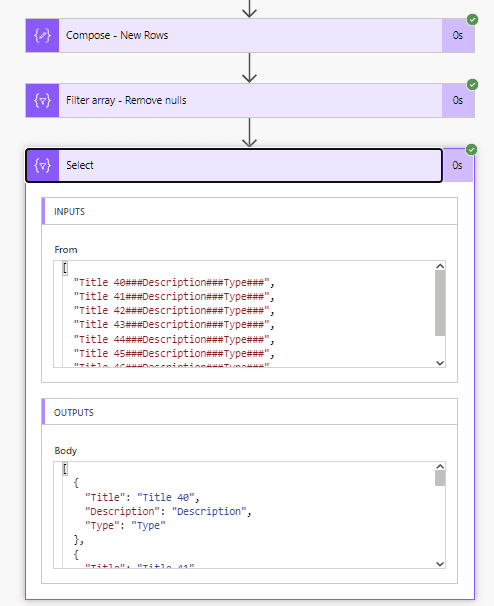Click the "Title 42###Description###Type###" line
494x606 pixels.
(x=174, y=311)
